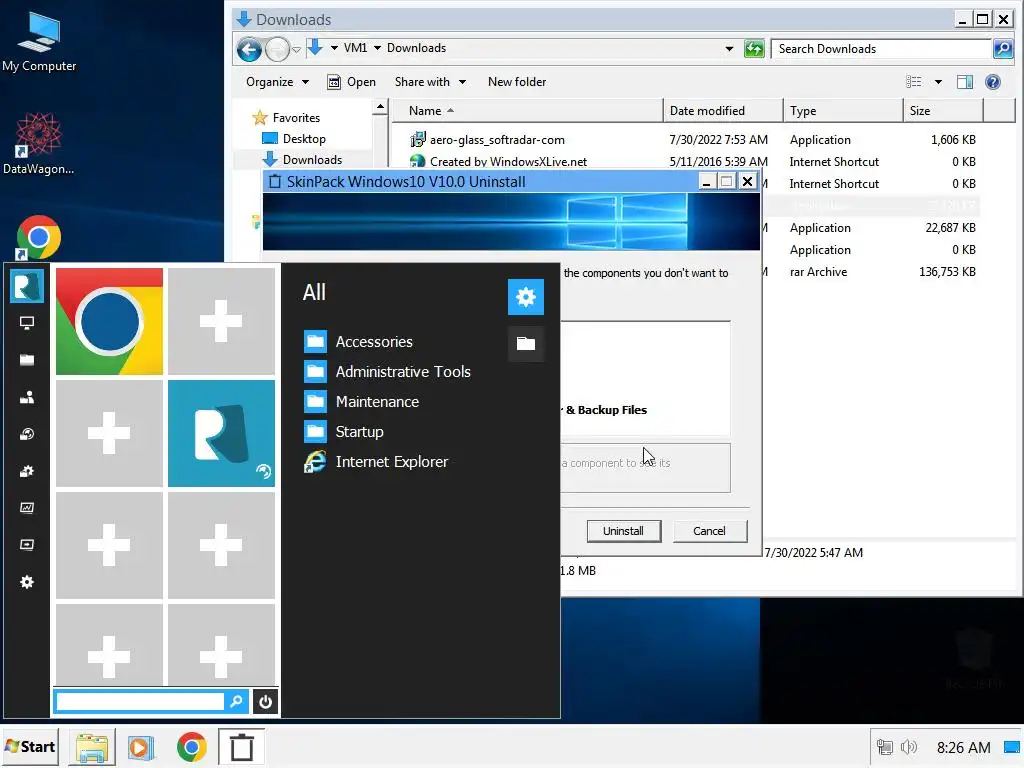The width and height of the screenshot is (1024, 768).
Task: Click the green refresh button
Action: (x=754, y=49)
